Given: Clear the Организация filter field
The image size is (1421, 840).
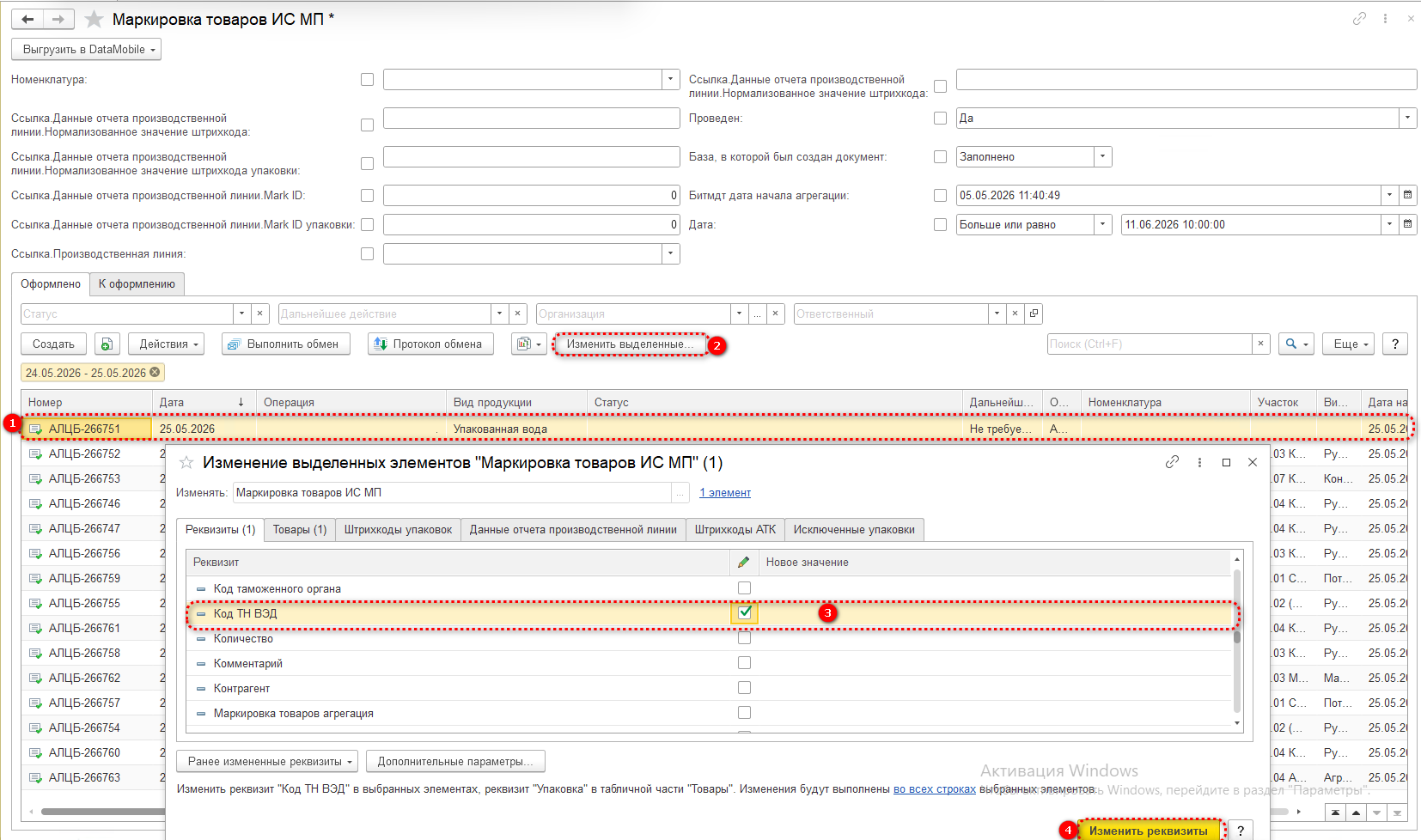Looking at the screenshot, I should [775, 313].
